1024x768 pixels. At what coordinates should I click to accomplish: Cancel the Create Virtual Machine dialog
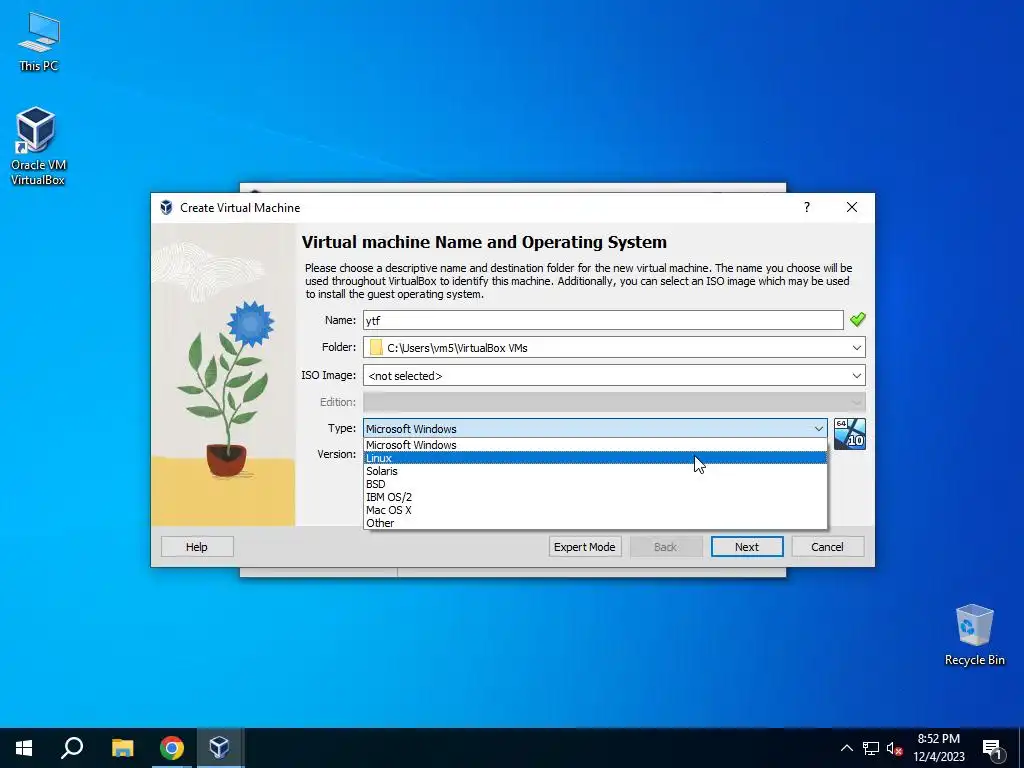(827, 547)
